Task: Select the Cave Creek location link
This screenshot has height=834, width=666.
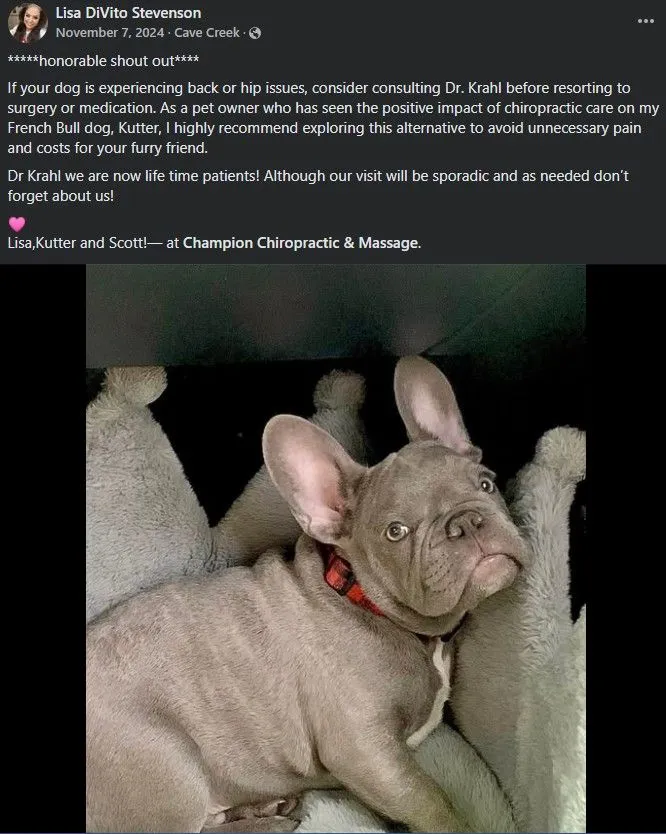Action: (x=207, y=33)
